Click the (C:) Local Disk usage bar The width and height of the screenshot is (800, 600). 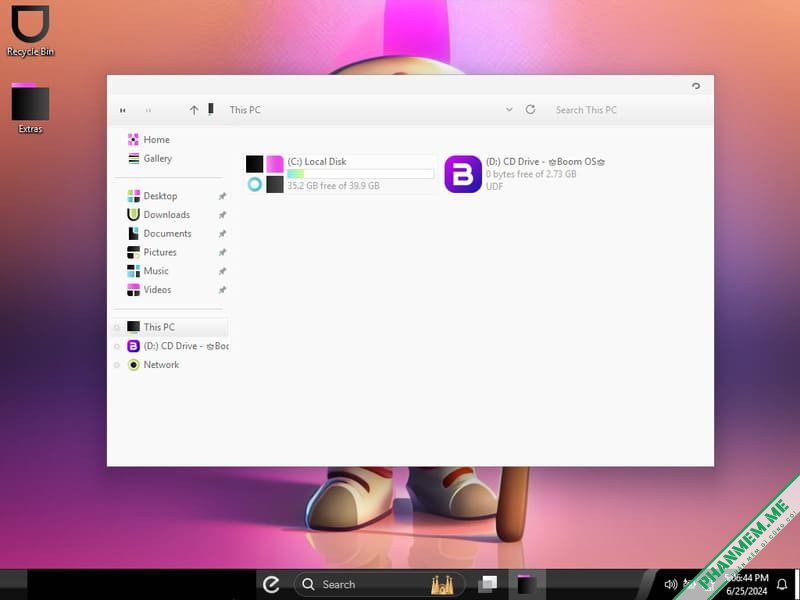[x=360, y=174]
